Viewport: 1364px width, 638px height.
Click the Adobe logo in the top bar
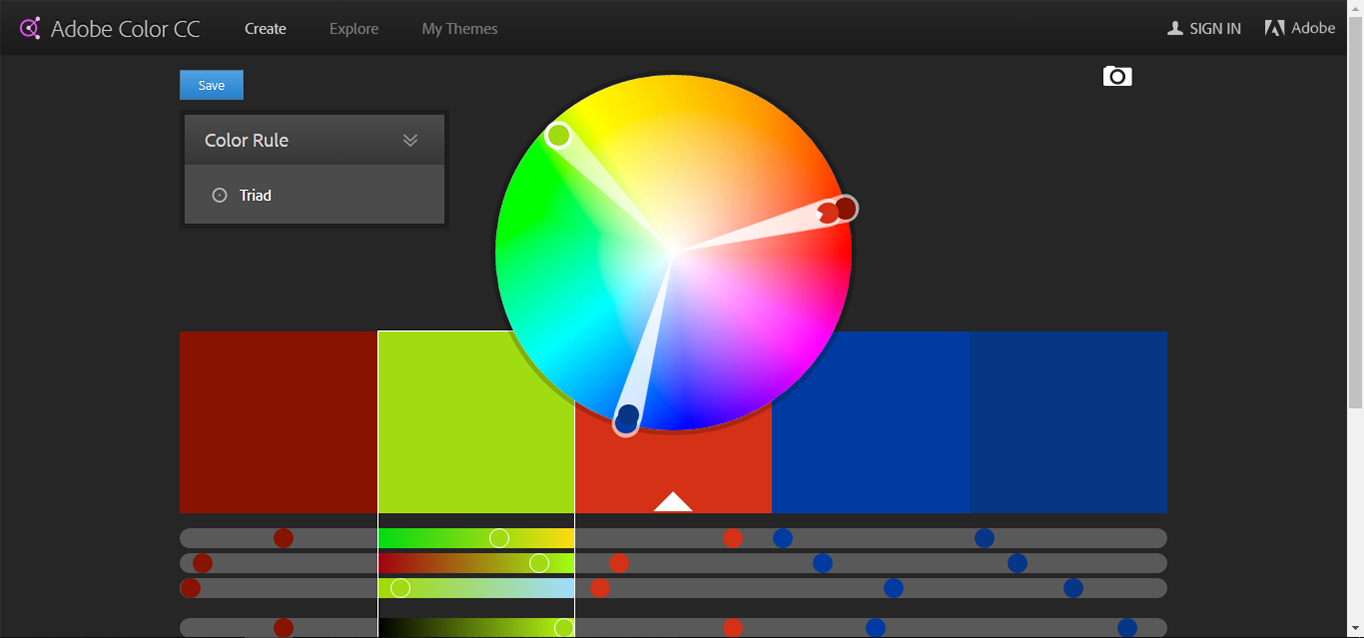point(1274,27)
